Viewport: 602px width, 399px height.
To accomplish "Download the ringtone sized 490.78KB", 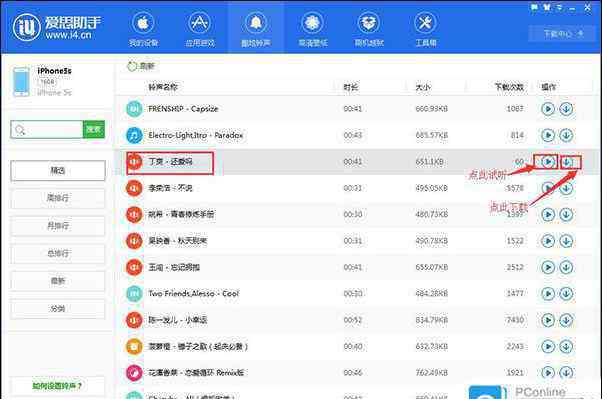I will (566, 241).
